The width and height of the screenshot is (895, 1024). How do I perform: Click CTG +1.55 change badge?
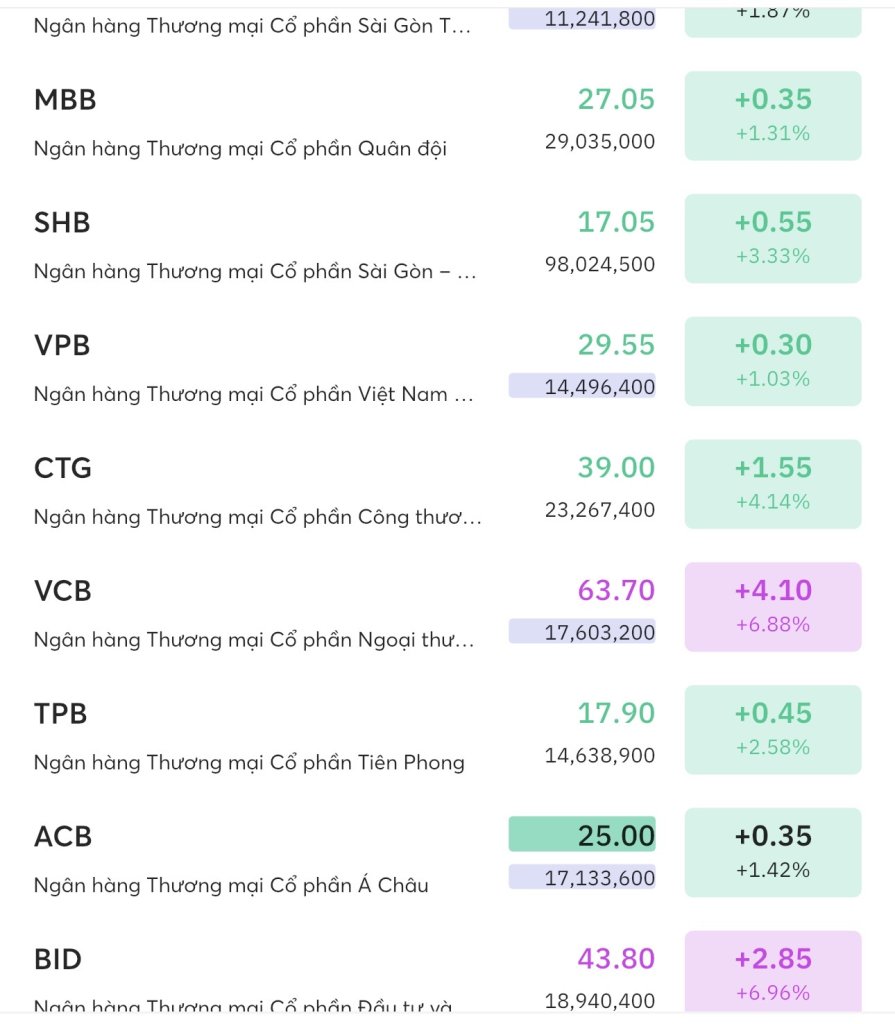tap(773, 484)
